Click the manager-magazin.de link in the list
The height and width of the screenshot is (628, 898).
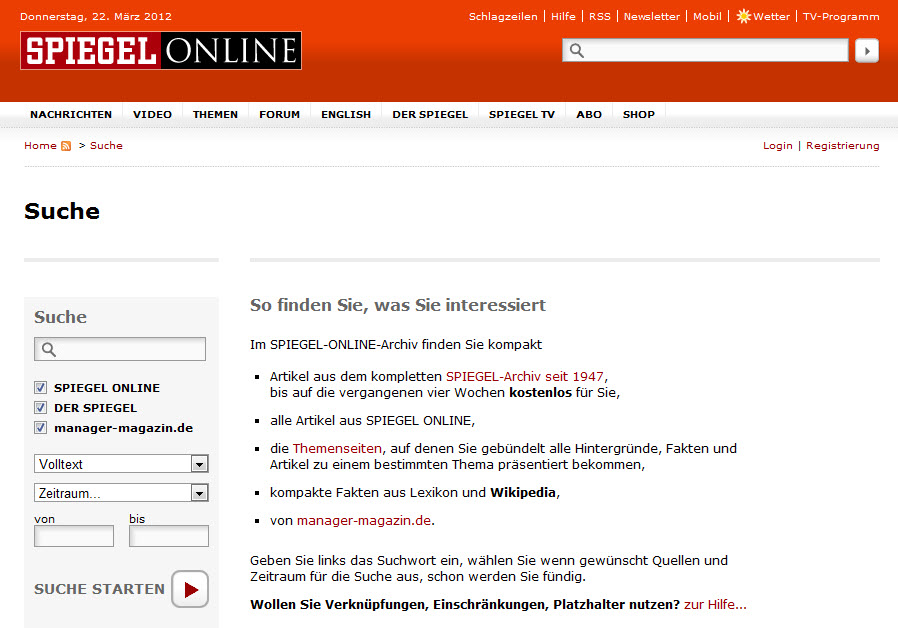tap(364, 521)
